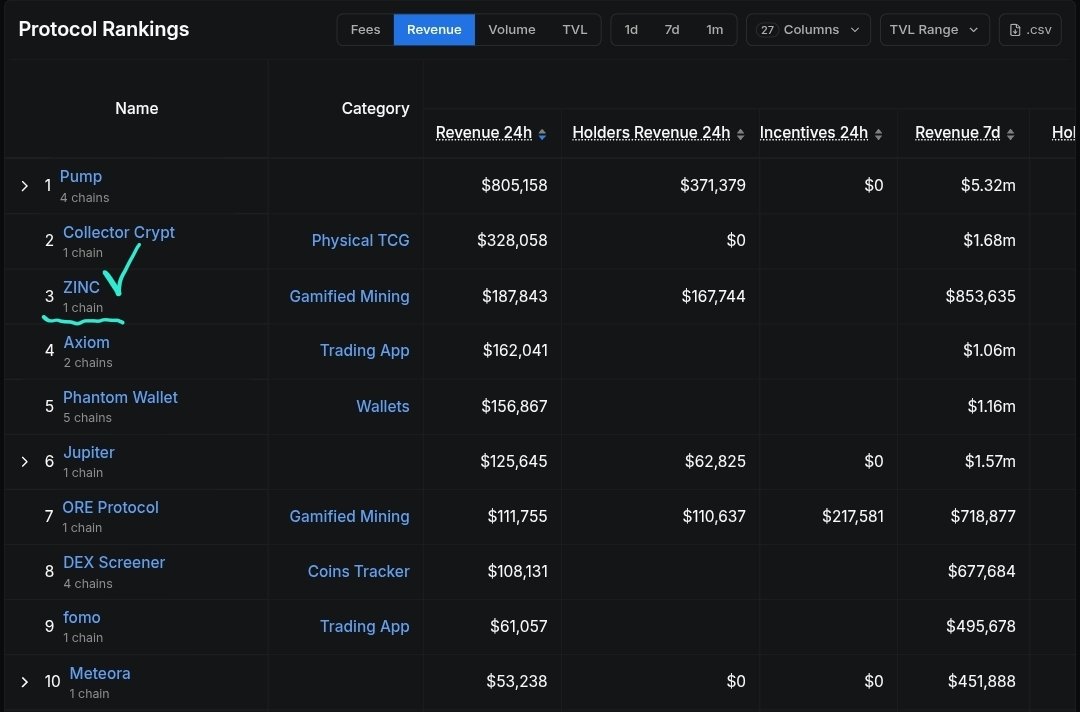This screenshot has height=712, width=1080.
Task: Open Axiom's Trading App category link
Action: [x=364, y=350]
